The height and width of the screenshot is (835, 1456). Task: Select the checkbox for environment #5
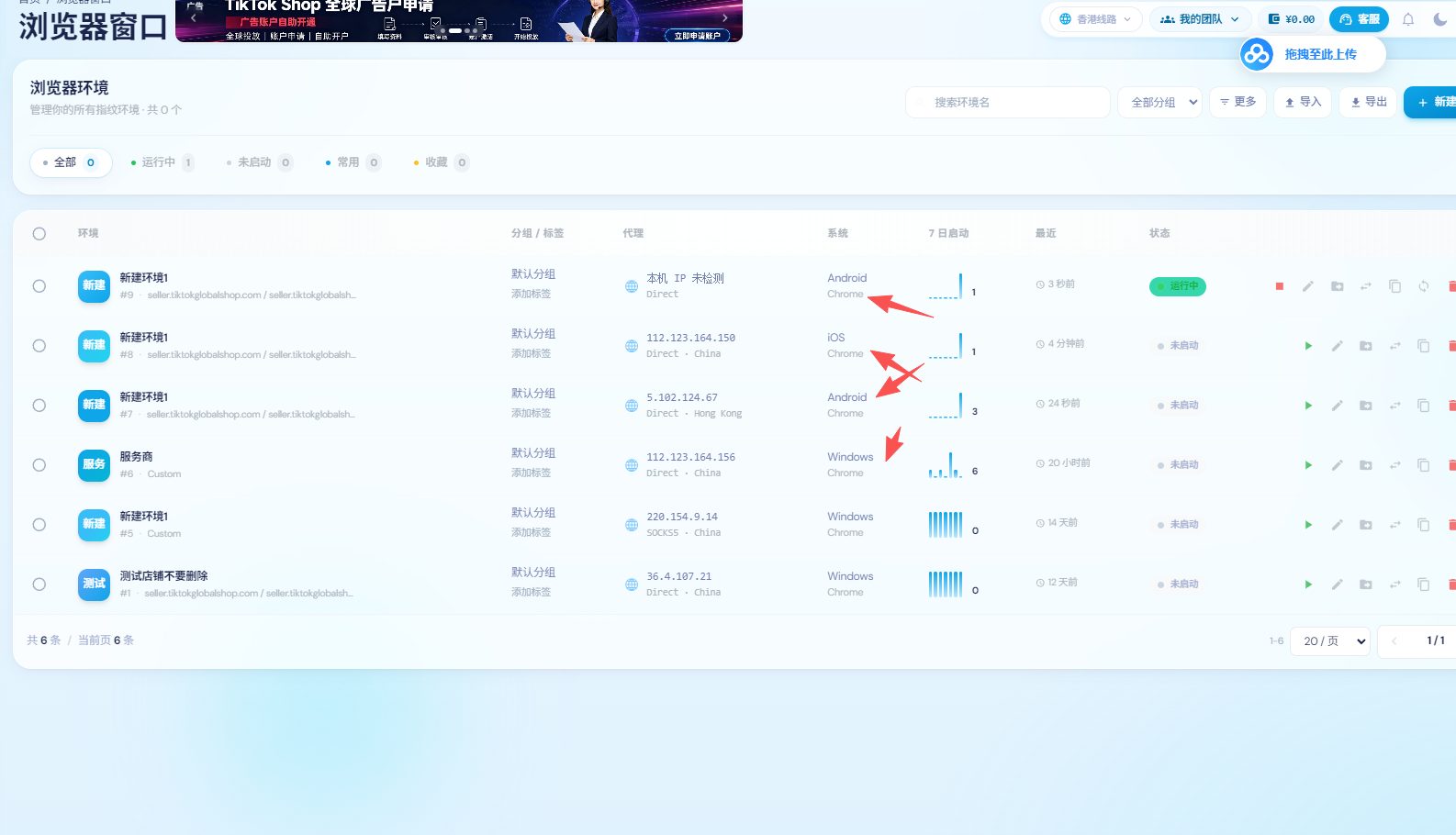pos(39,525)
